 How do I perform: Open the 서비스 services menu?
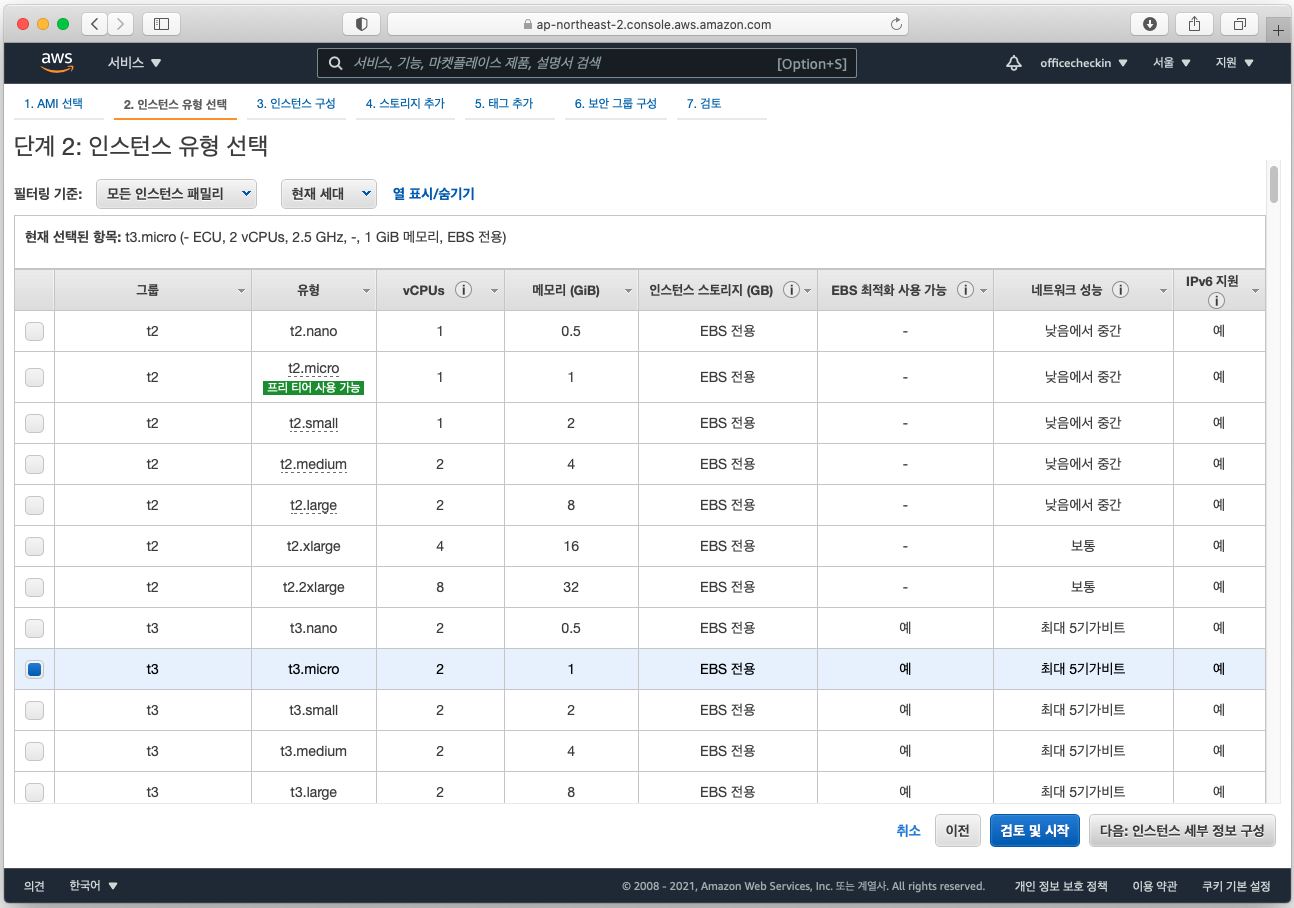[134, 63]
